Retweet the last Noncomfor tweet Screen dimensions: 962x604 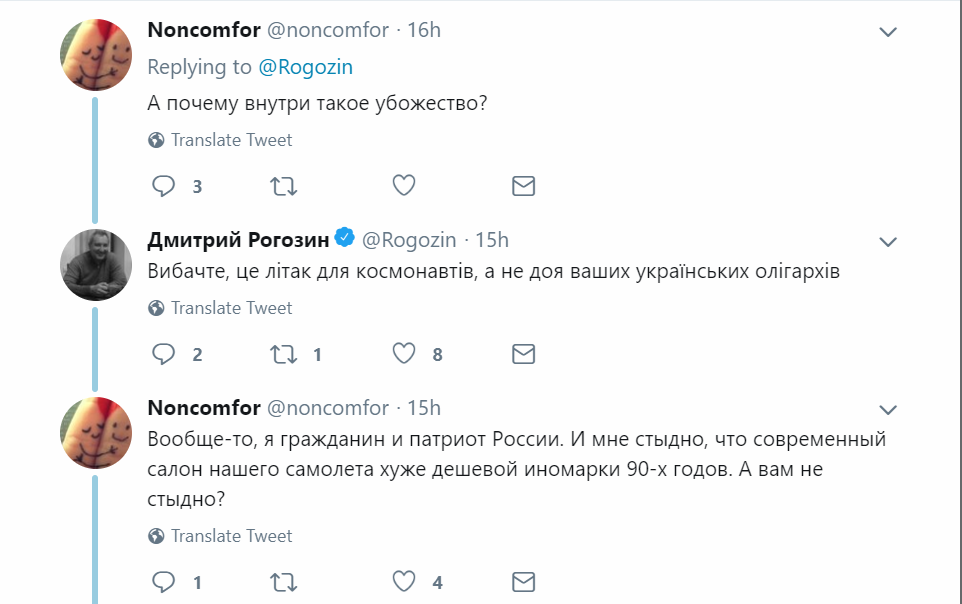coord(283,582)
